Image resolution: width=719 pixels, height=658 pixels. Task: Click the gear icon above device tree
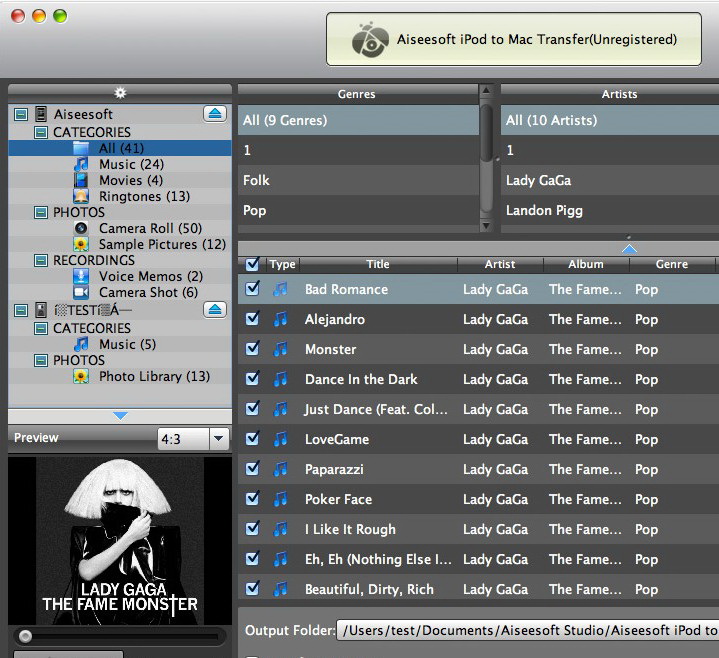[120, 93]
